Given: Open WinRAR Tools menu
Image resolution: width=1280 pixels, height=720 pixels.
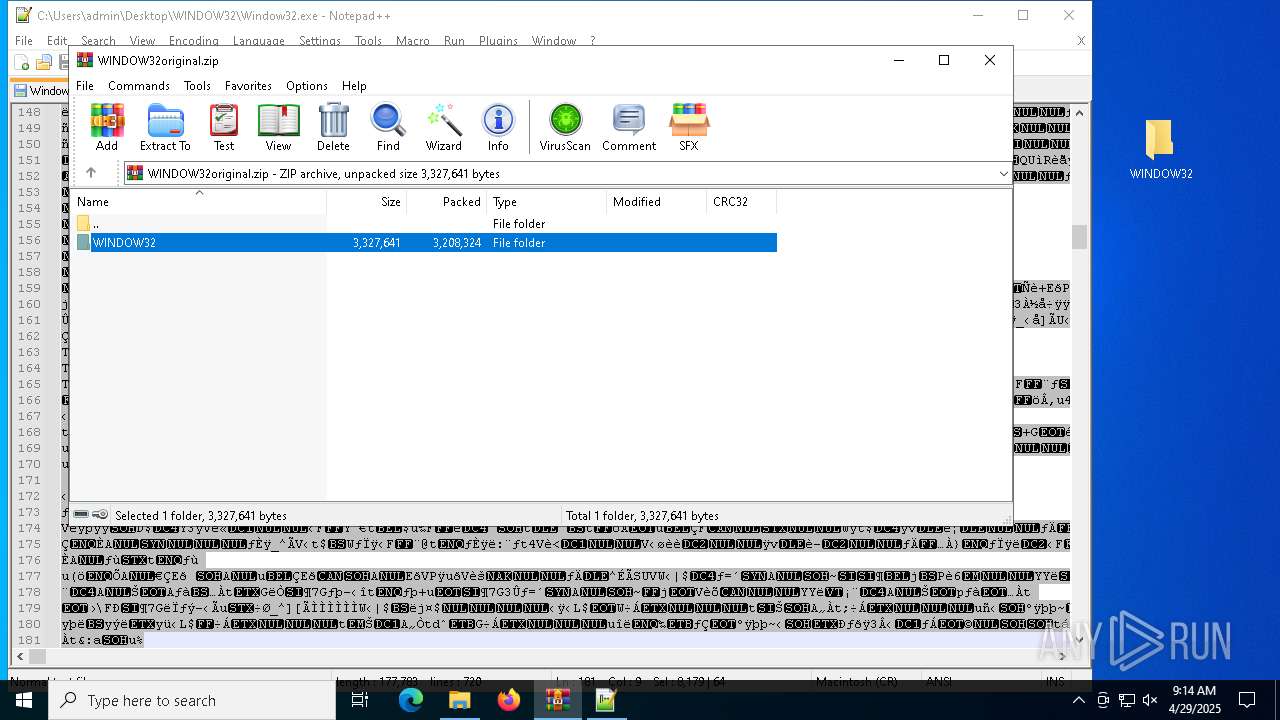Looking at the screenshot, I should click(x=197, y=86).
